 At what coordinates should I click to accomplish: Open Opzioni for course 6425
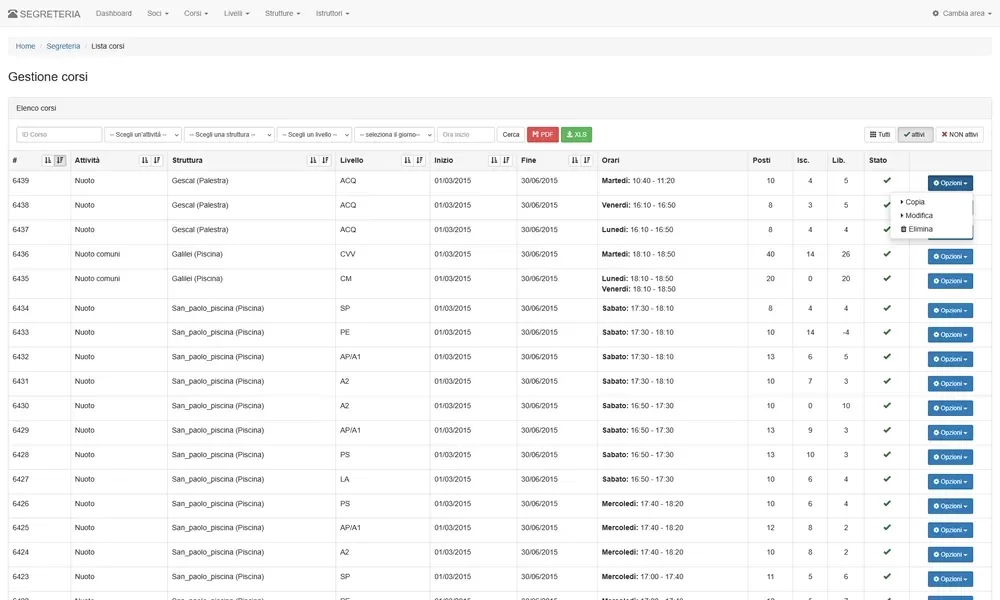(950, 530)
